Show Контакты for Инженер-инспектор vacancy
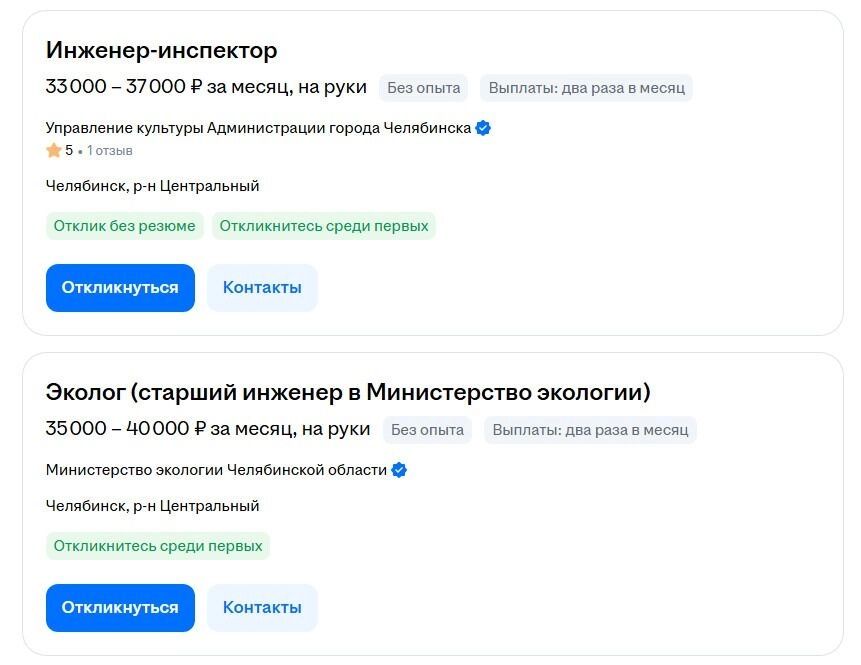 [x=262, y=288]
